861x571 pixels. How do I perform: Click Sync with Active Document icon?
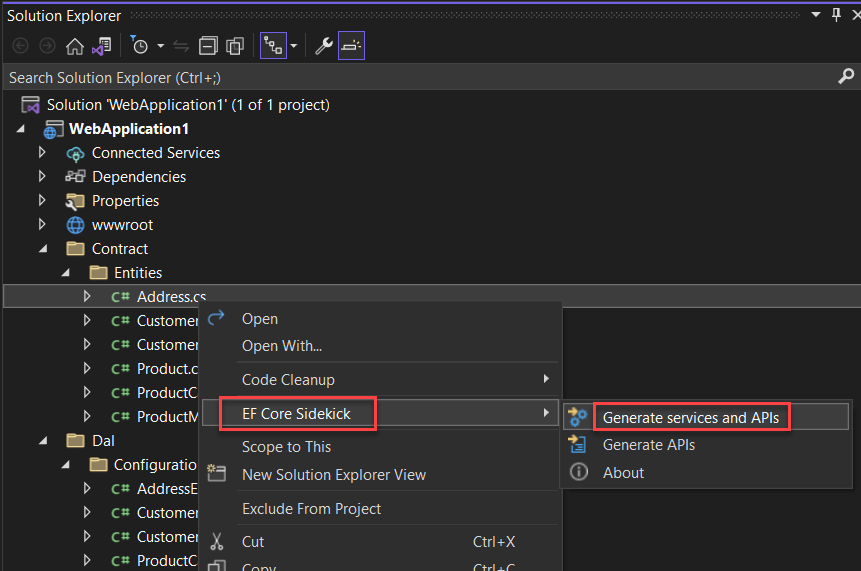tap(181, 47)
